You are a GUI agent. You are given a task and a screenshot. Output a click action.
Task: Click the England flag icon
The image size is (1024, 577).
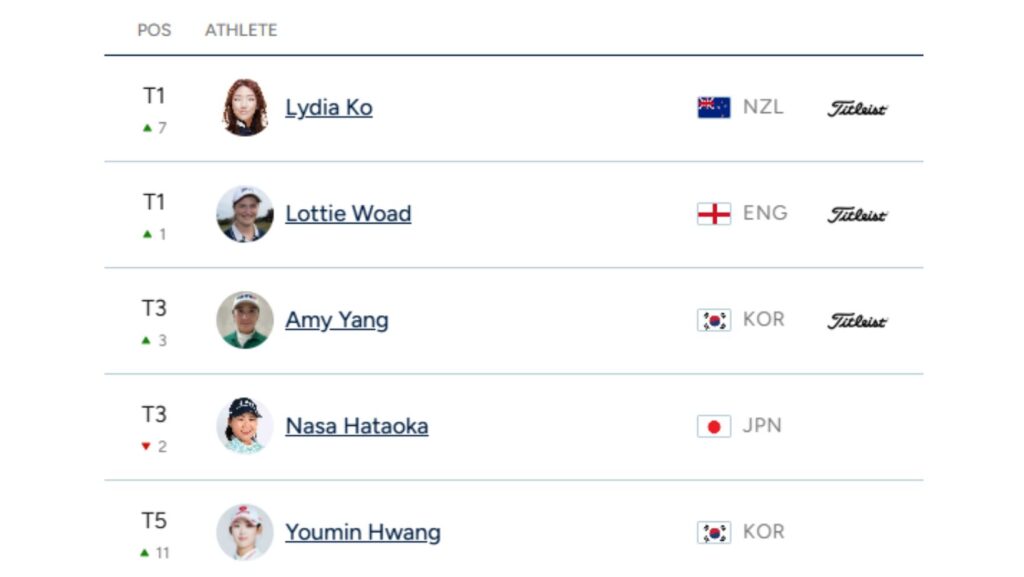click(714, 214)
